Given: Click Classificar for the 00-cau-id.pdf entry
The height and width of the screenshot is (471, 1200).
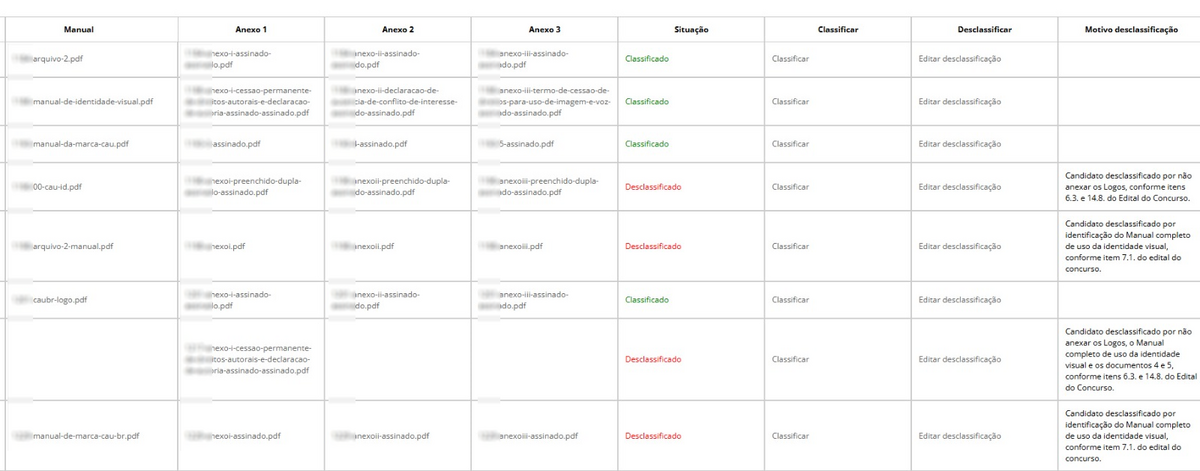Looking at the screenshot, I should tap(790, 187).
